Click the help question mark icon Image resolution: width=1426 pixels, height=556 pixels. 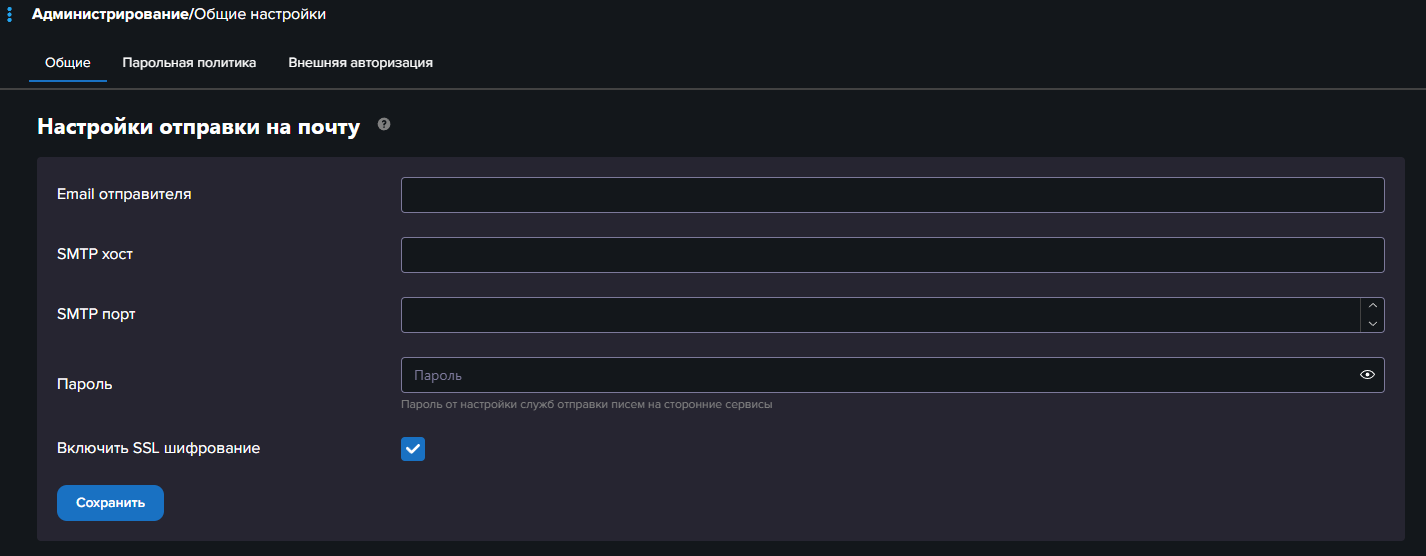pos(384,125)
